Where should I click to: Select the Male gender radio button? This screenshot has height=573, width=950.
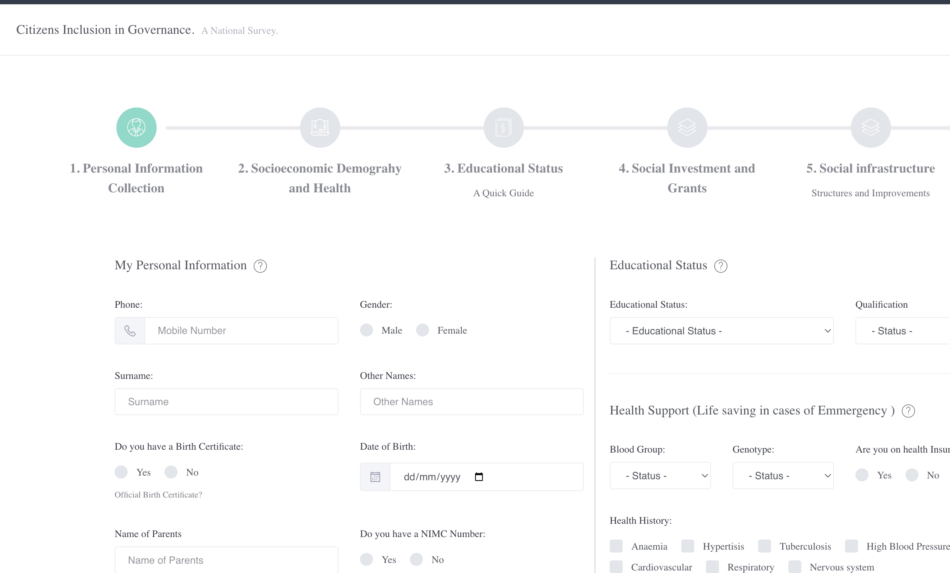pos(367,330)
